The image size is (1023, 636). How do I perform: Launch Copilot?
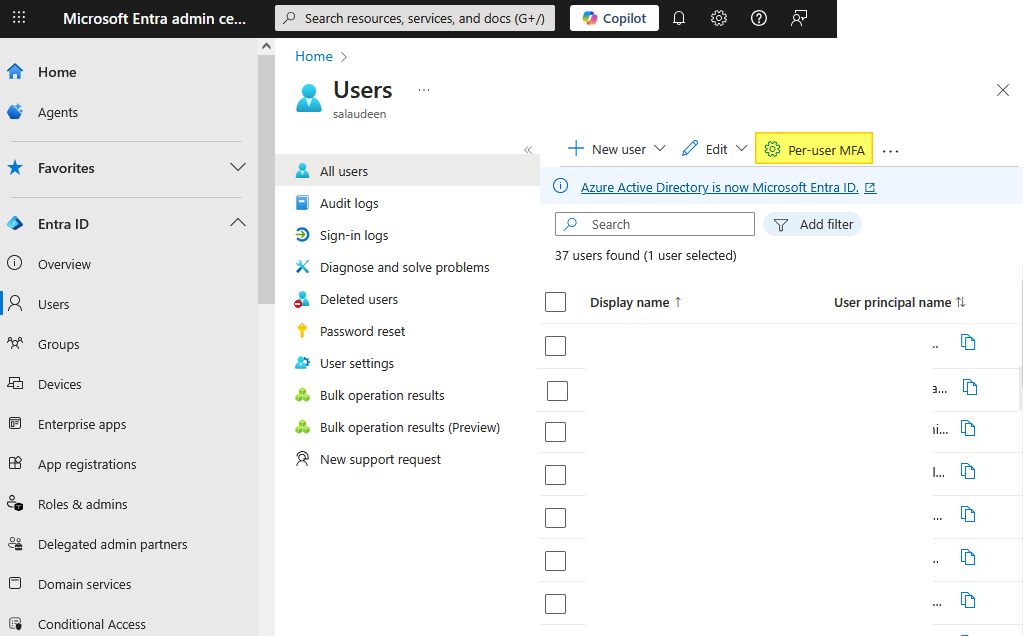tap(614, 18)
